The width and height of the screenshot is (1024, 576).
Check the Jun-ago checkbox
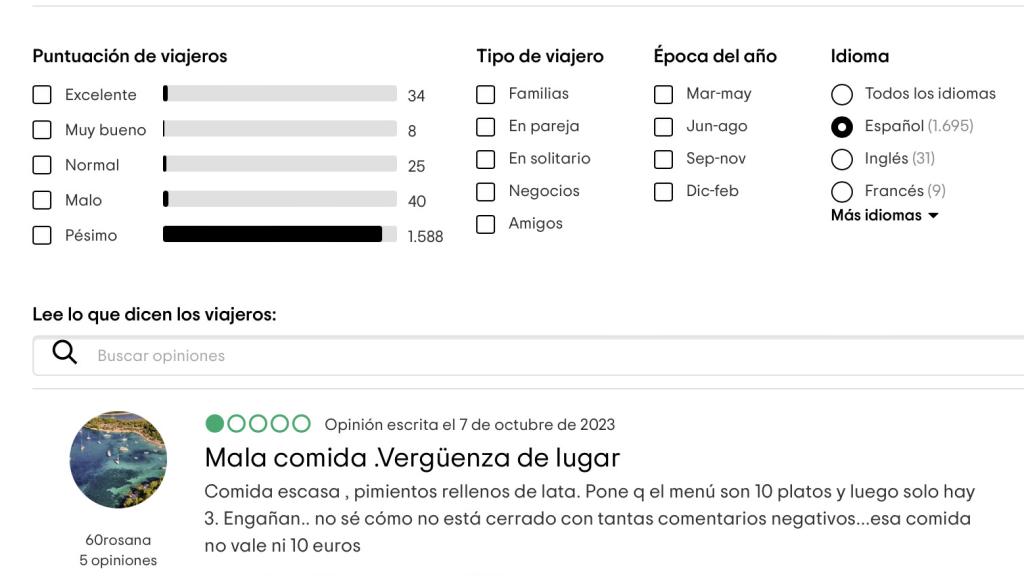[x=663, y=125]
